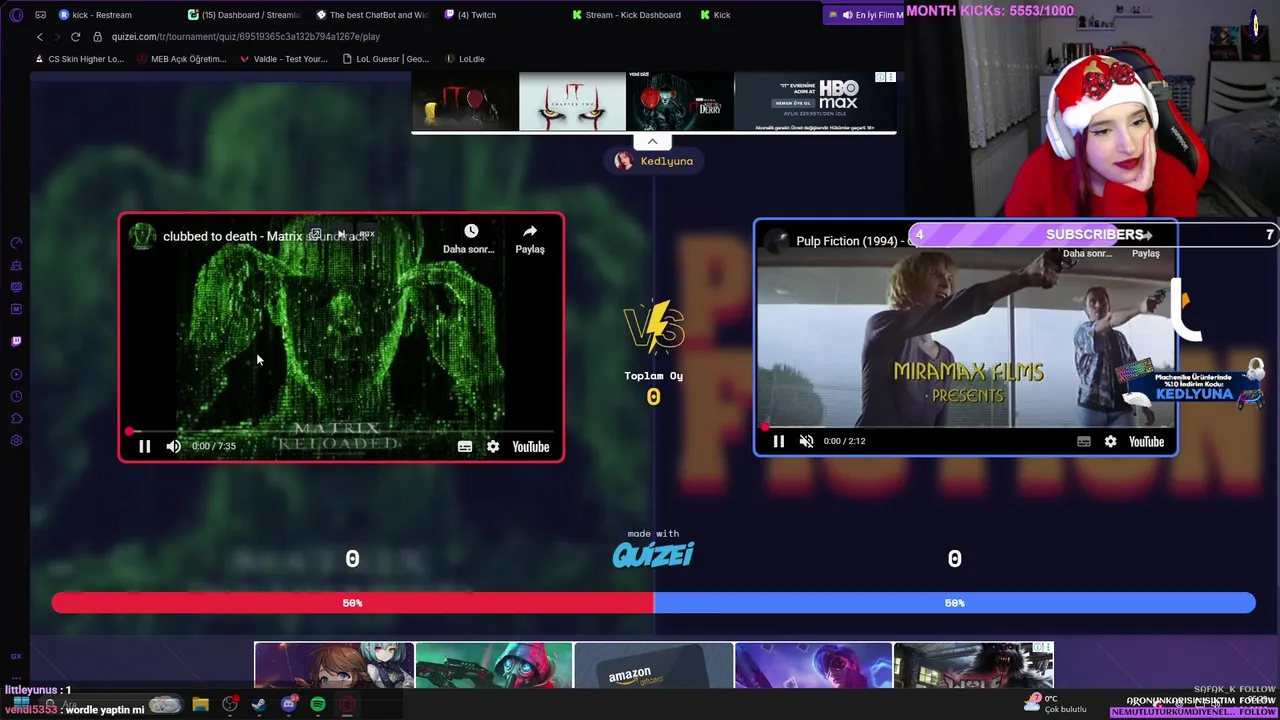Add the Matrix video to Daha sonra

click(x=470, y=239)
